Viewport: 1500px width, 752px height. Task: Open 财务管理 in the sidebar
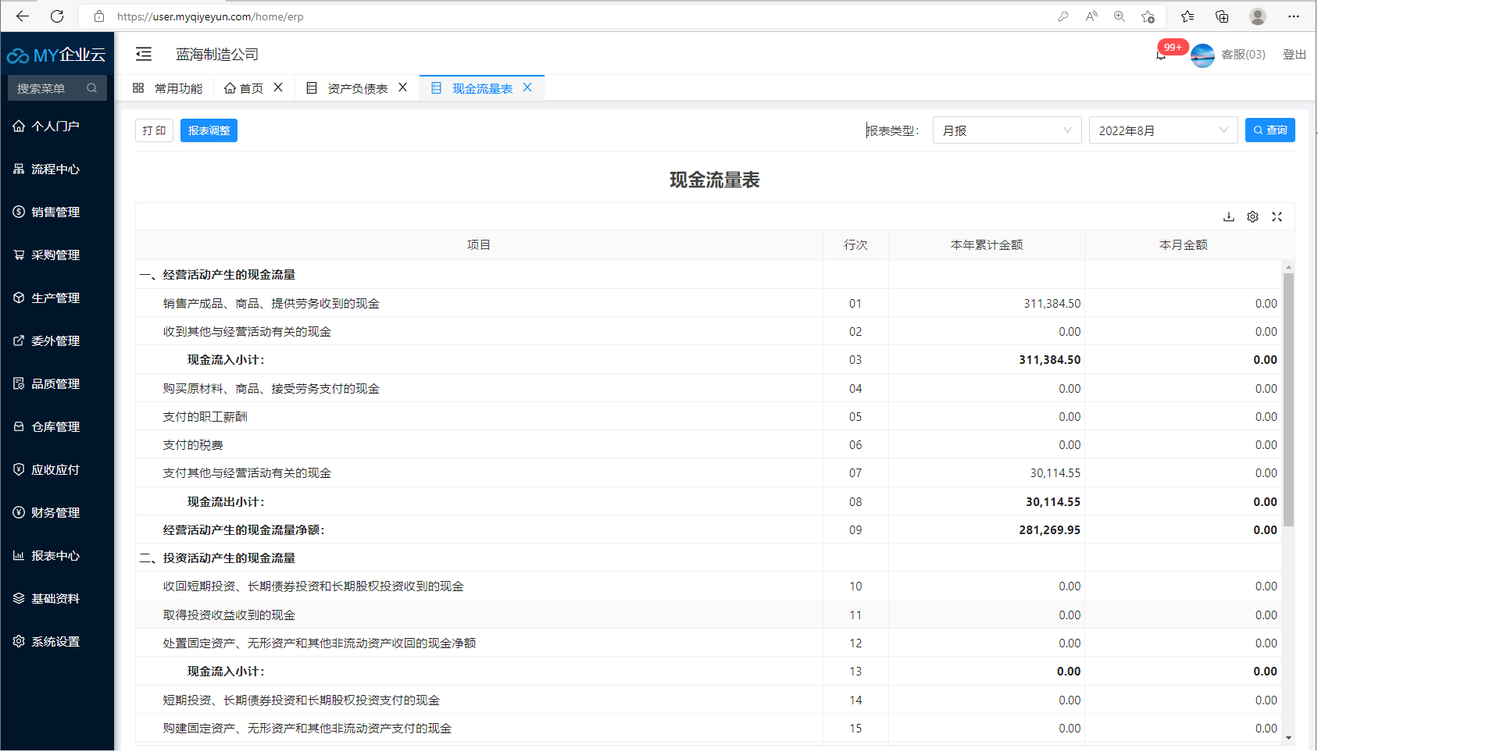tap(57, 513)
